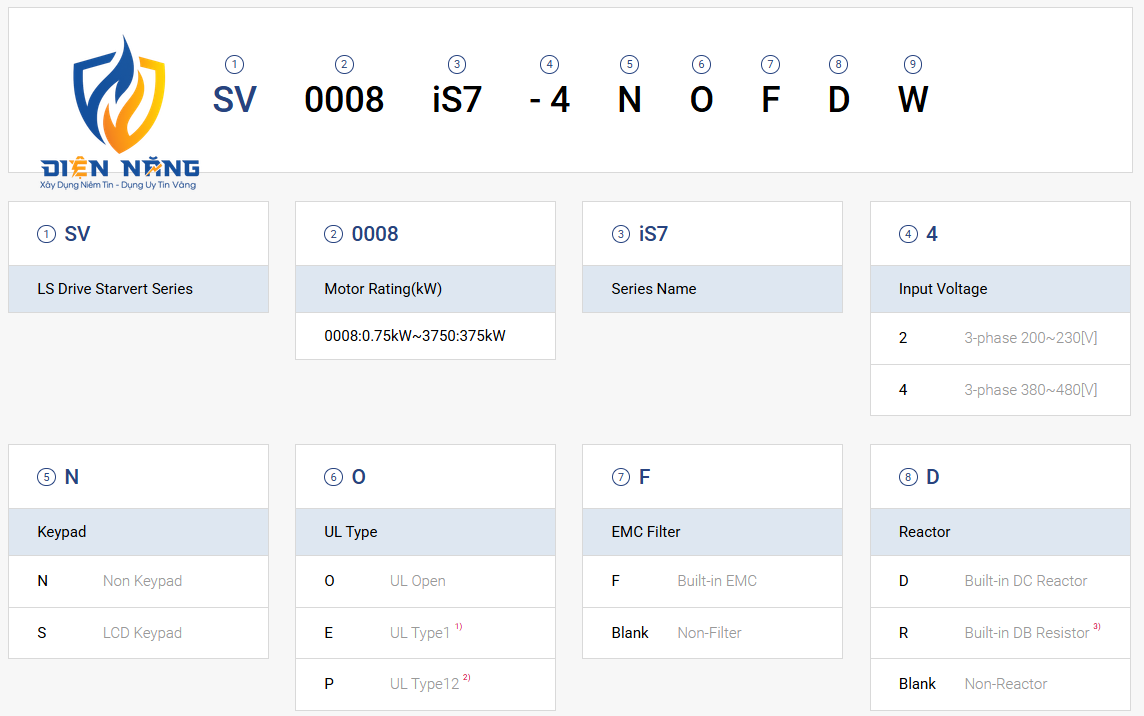Click the 'Series Name' header row
The image size is (1144, 716).
point(712,289)
